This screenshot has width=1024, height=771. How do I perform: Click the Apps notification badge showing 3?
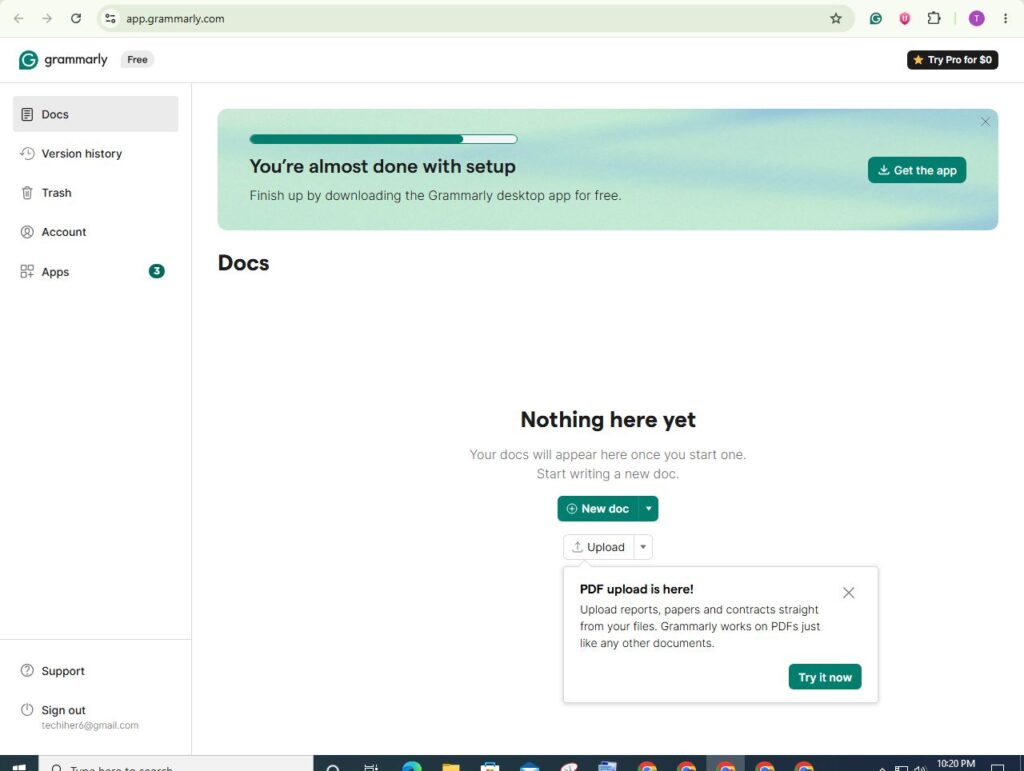click(157, 271)
